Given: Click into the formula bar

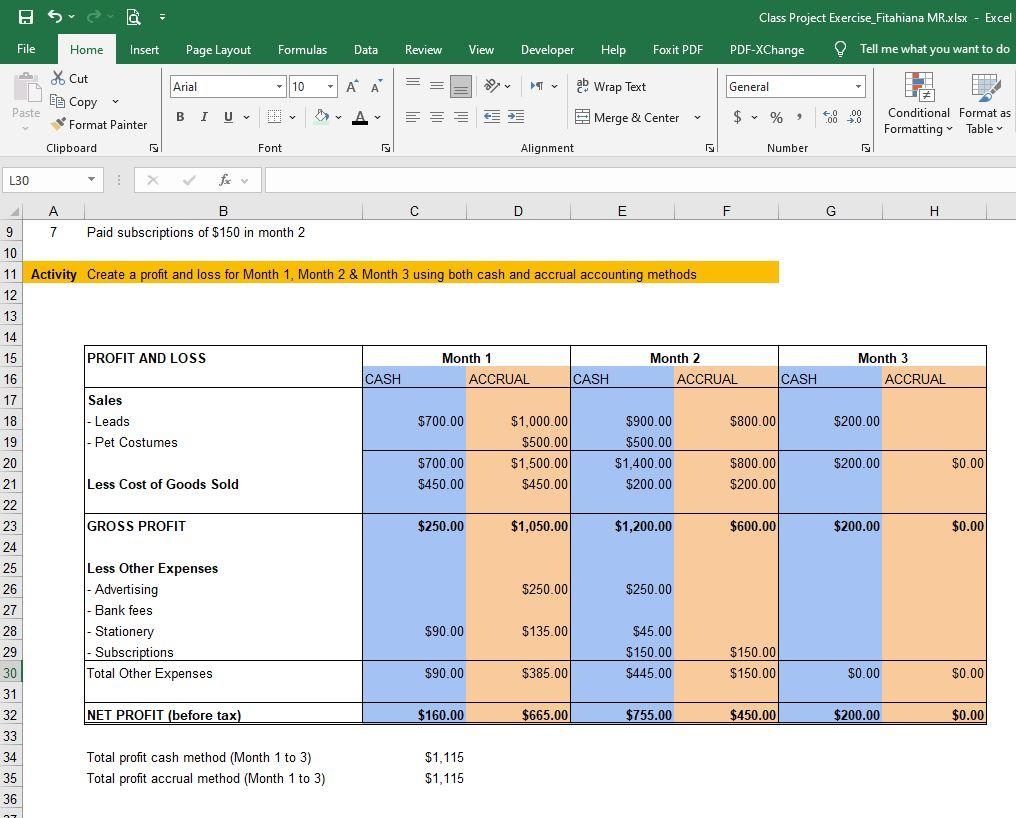Looking at the screenshot, I should 640,180.
